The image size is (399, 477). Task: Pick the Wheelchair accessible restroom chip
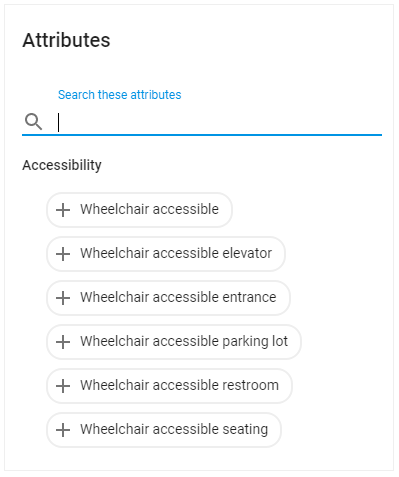pyautogui.click(x=169, y=386)
